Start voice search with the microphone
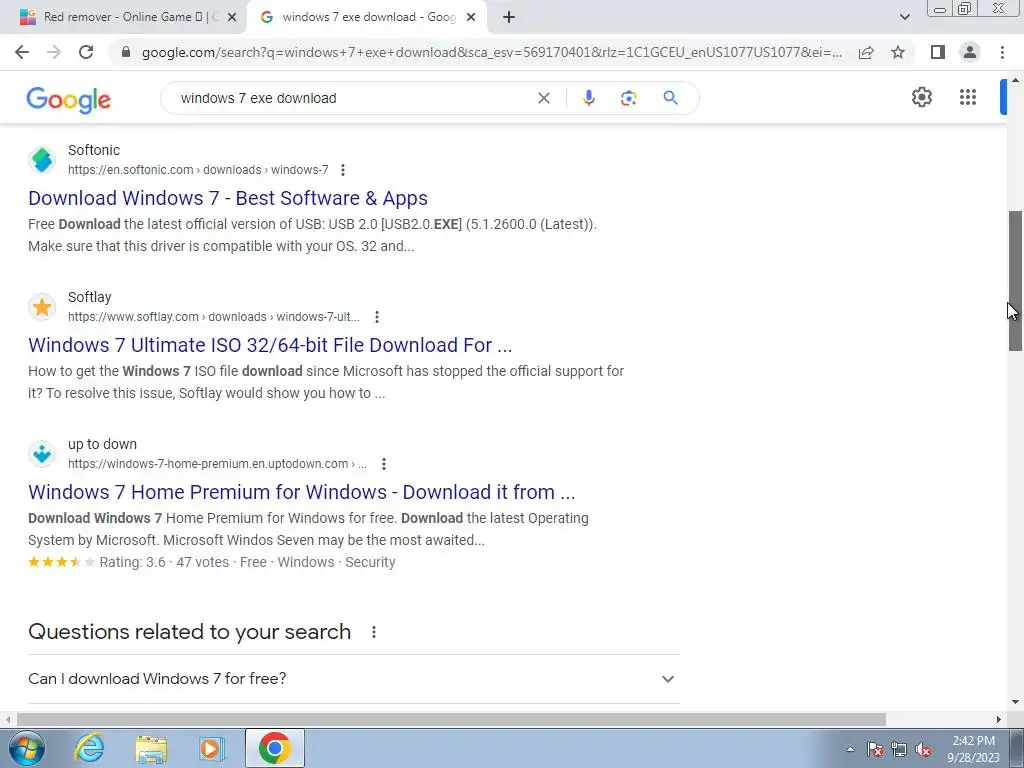 tap(588, 98)
